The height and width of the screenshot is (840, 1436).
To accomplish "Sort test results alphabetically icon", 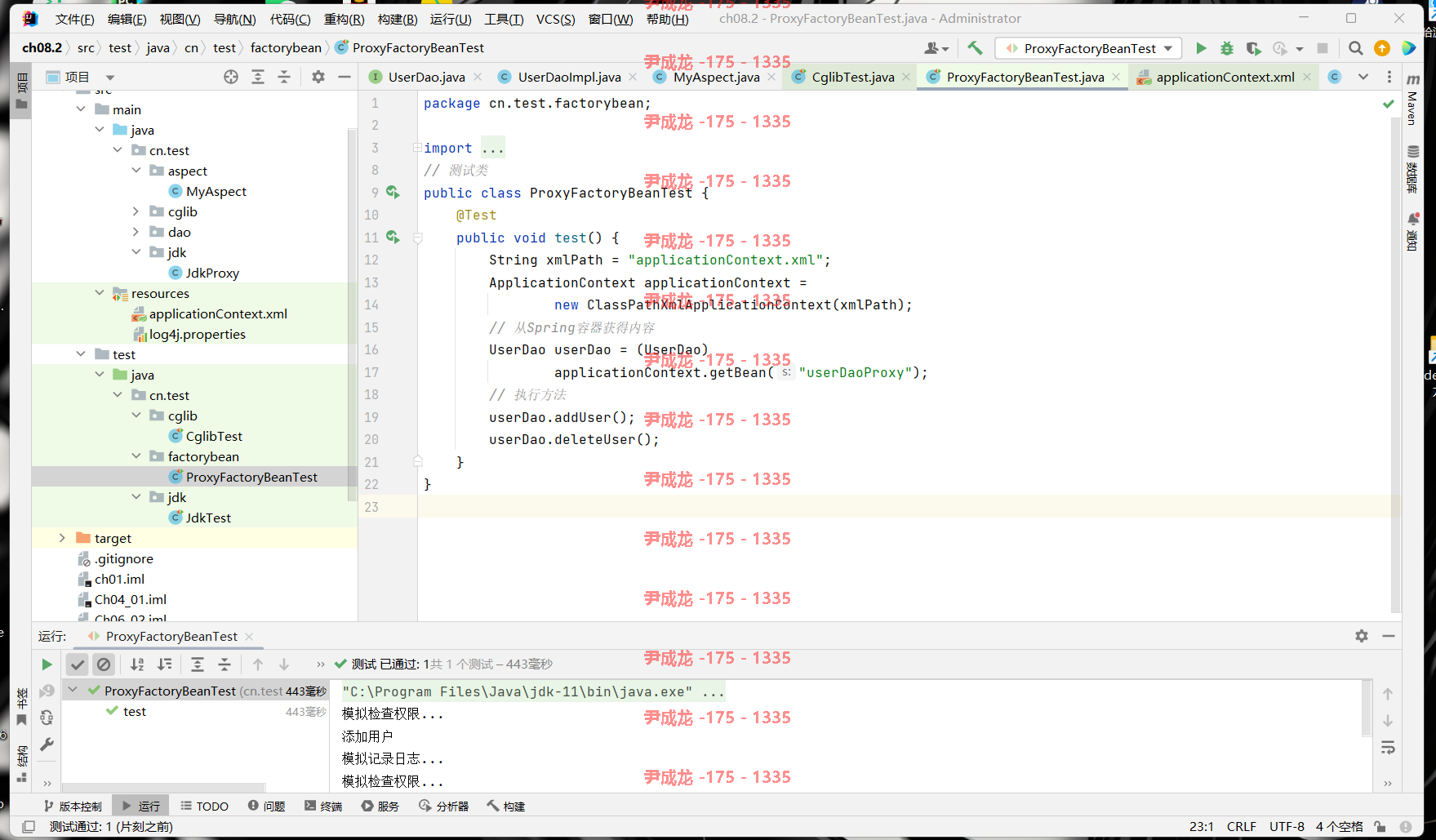I will tap(137, 664).
